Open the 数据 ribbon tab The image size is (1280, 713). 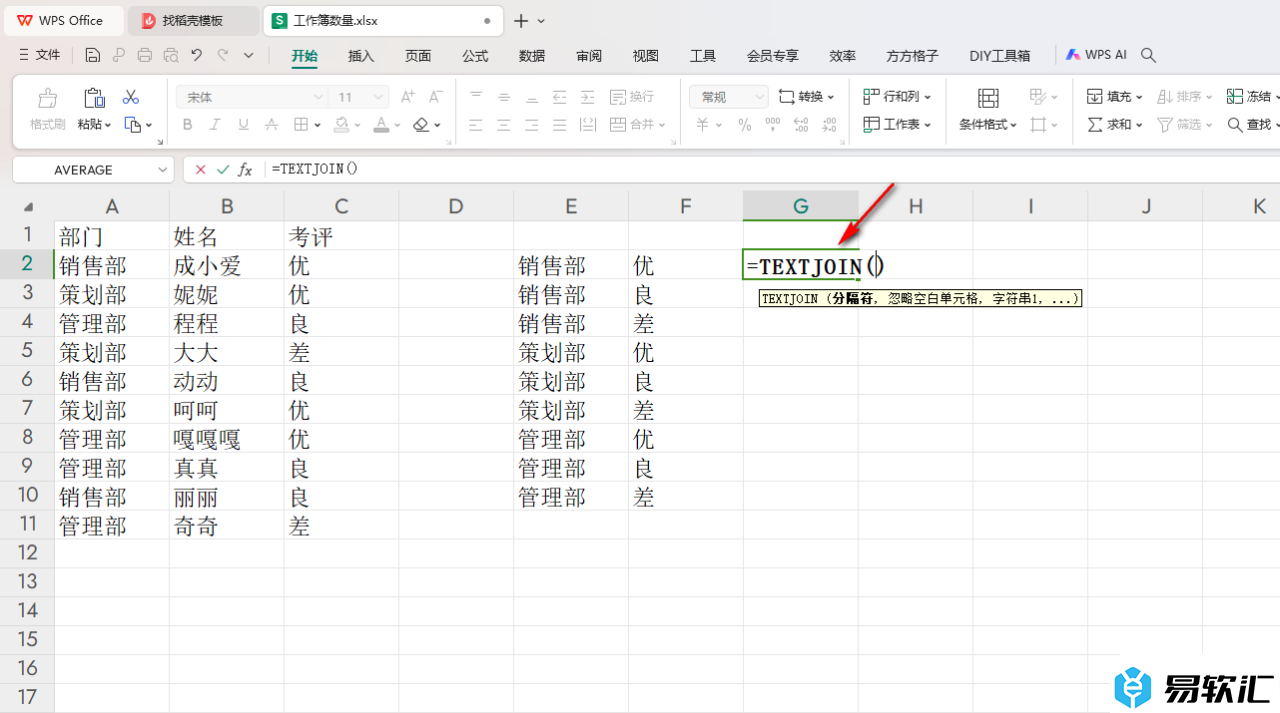pos(532,56)
